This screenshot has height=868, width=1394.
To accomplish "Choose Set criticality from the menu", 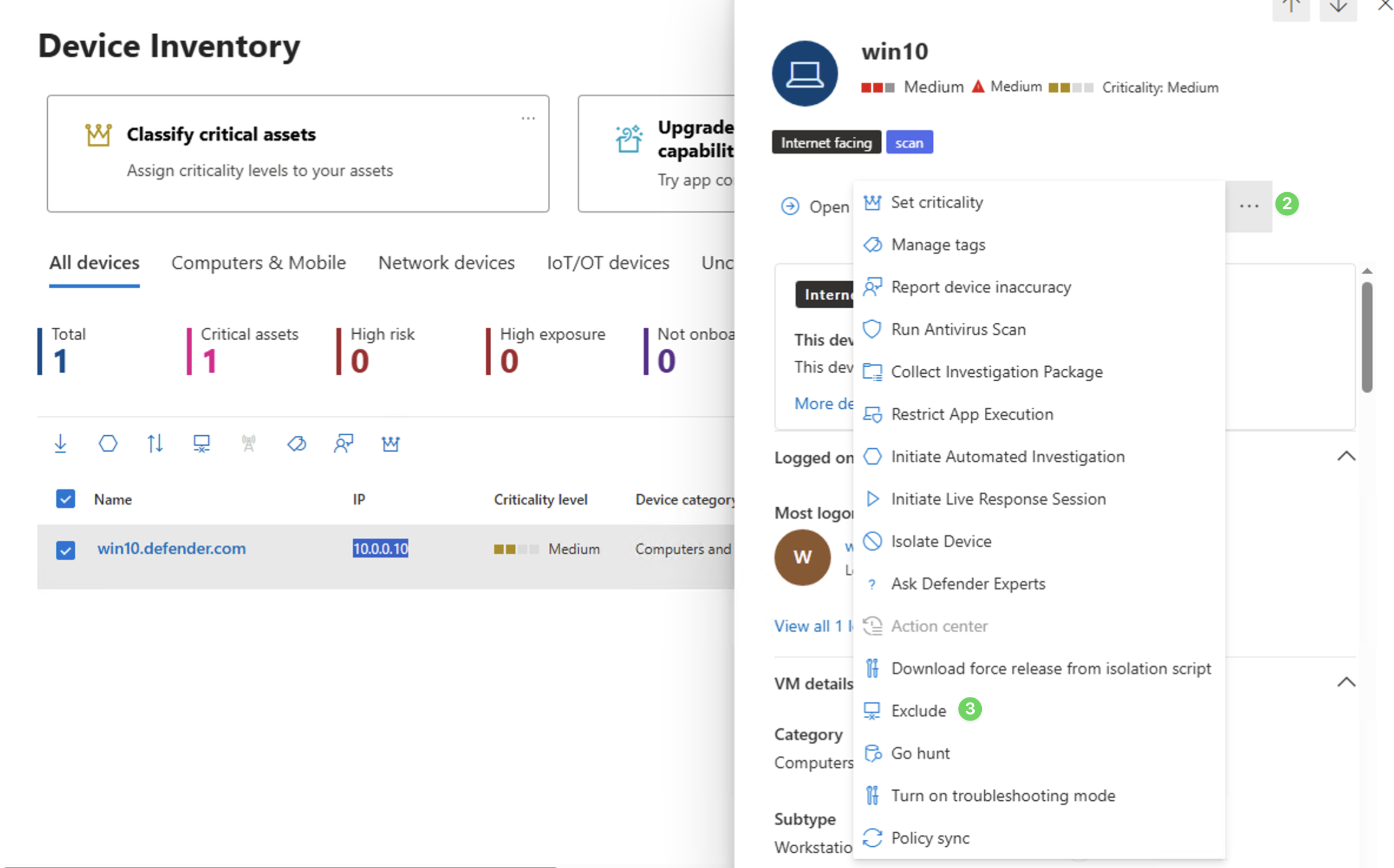I will point(1038,202).
